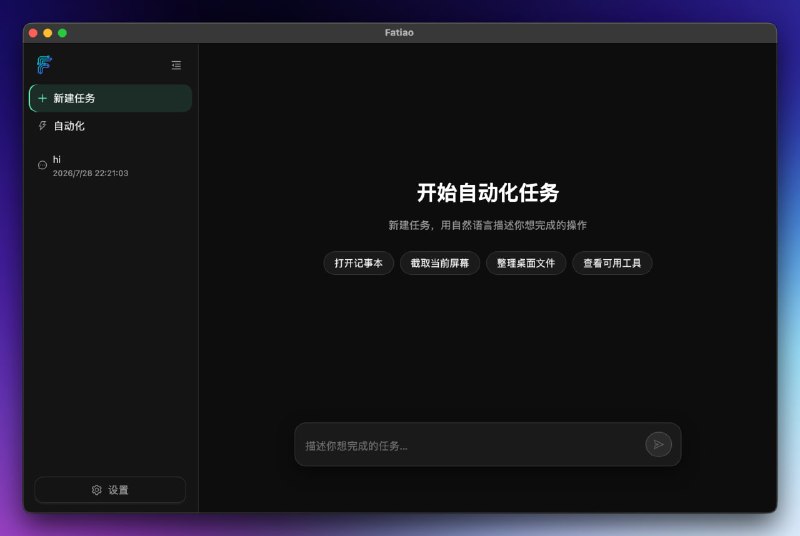Click the plus icon beside 新建任务
The height and width of the screenshot is (536, 800).
coord(43,98)
